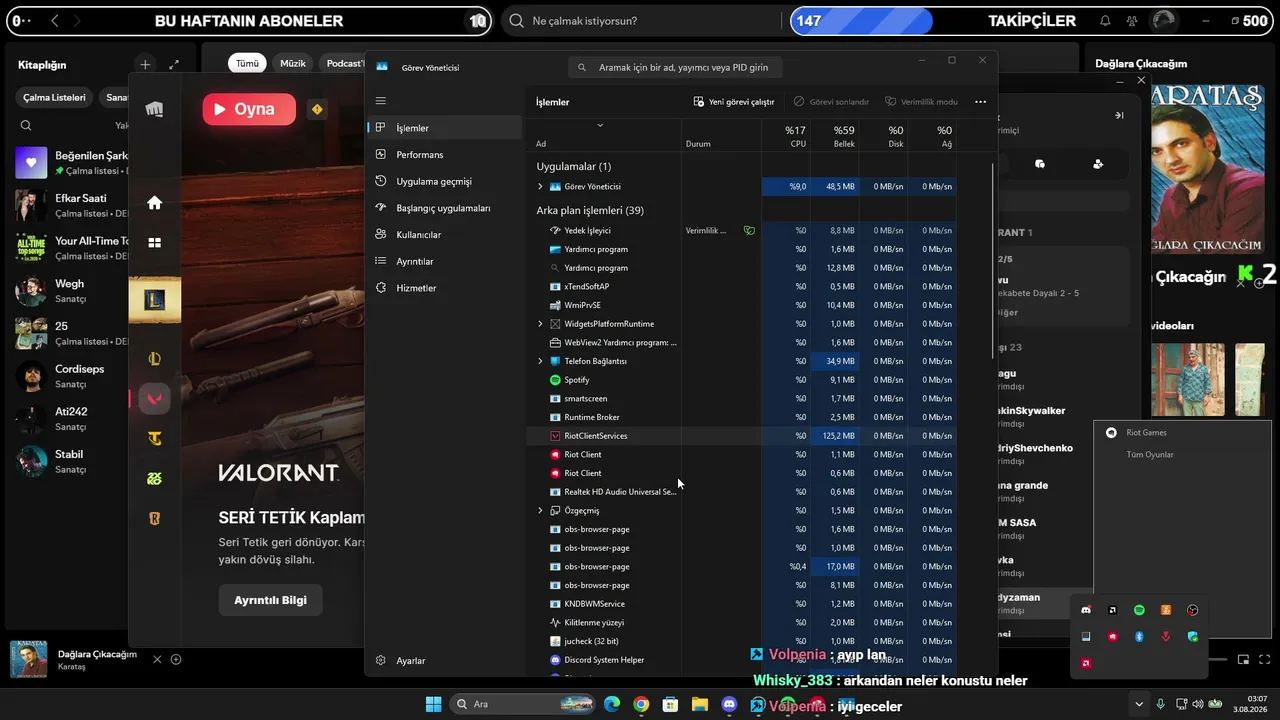This screenshot has width=1280, height=720.
Task: Expand the Telefon Bağlantısı process row
Action: [540, 361]
